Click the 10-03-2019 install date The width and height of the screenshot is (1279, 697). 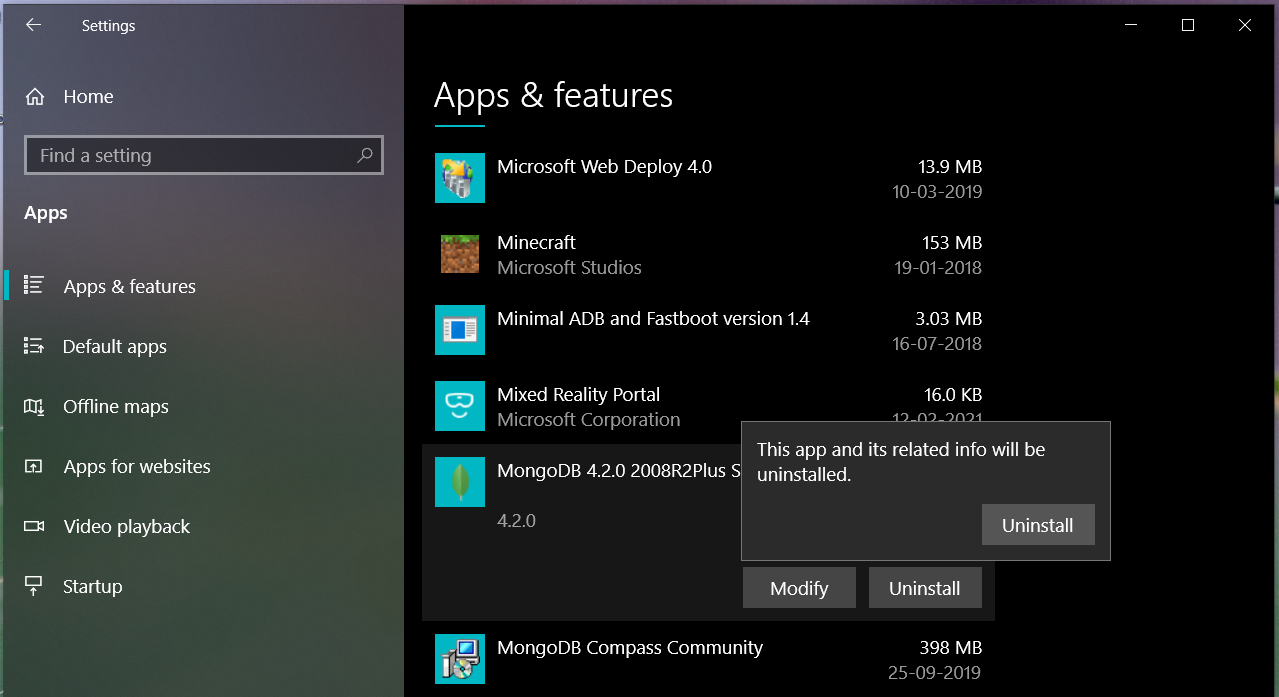coord(937,192)
